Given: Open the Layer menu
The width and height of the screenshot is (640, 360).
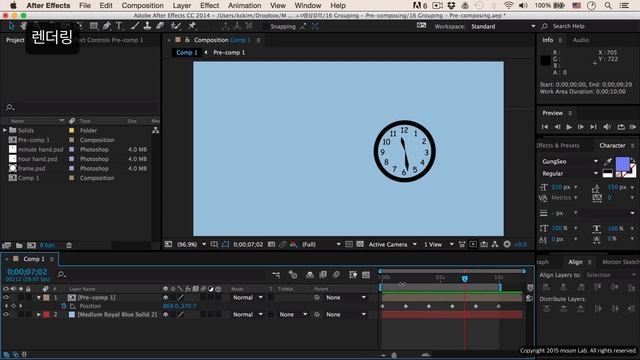Looking at the screenshot, I should click(x=182, y=5).
